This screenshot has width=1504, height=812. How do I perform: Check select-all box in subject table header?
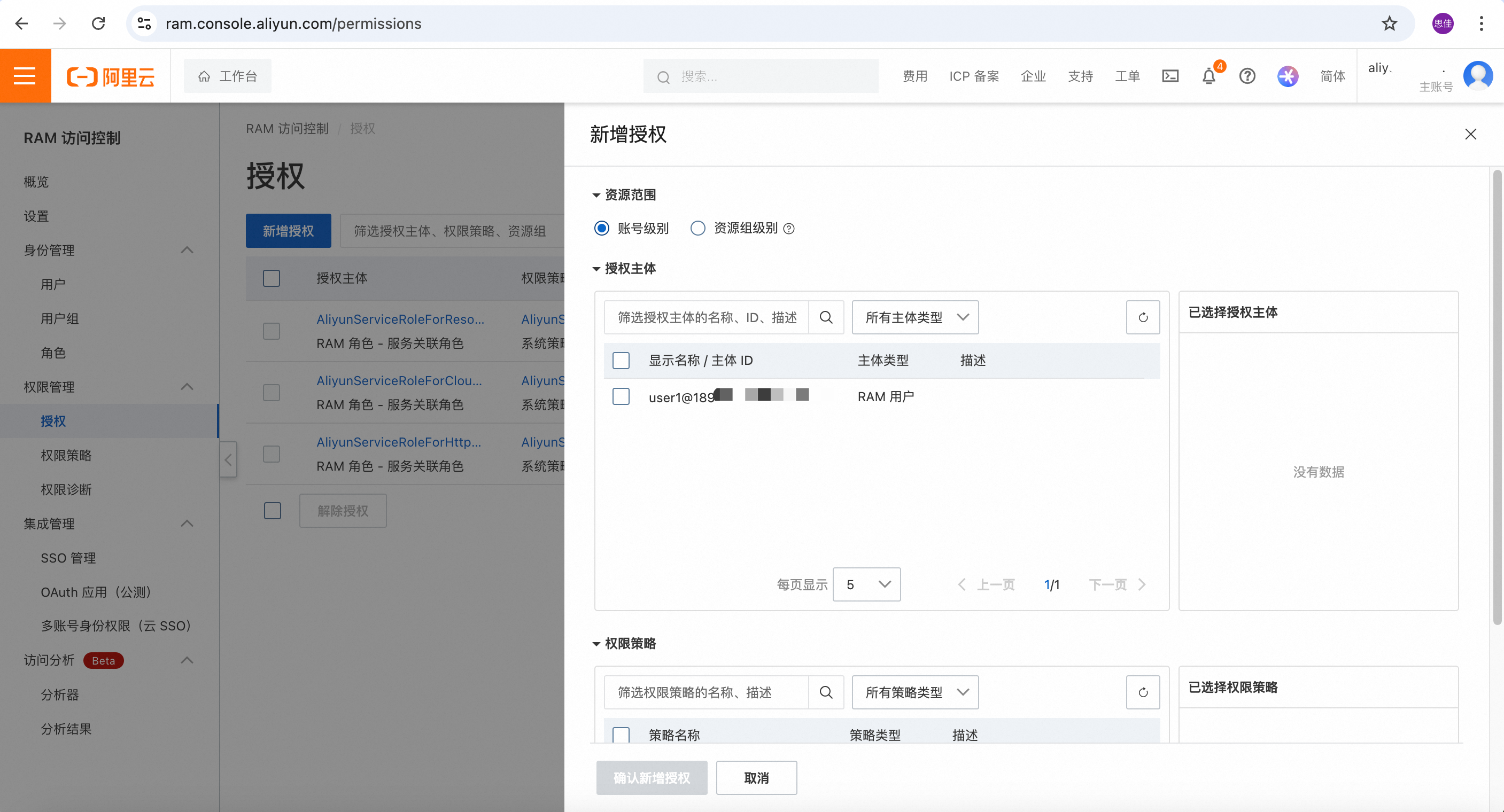coord(621,360)
